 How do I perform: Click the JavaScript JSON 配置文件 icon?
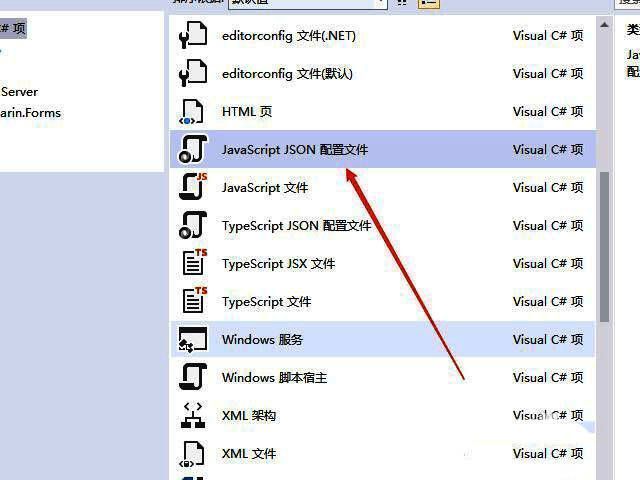tap(191, 150)
